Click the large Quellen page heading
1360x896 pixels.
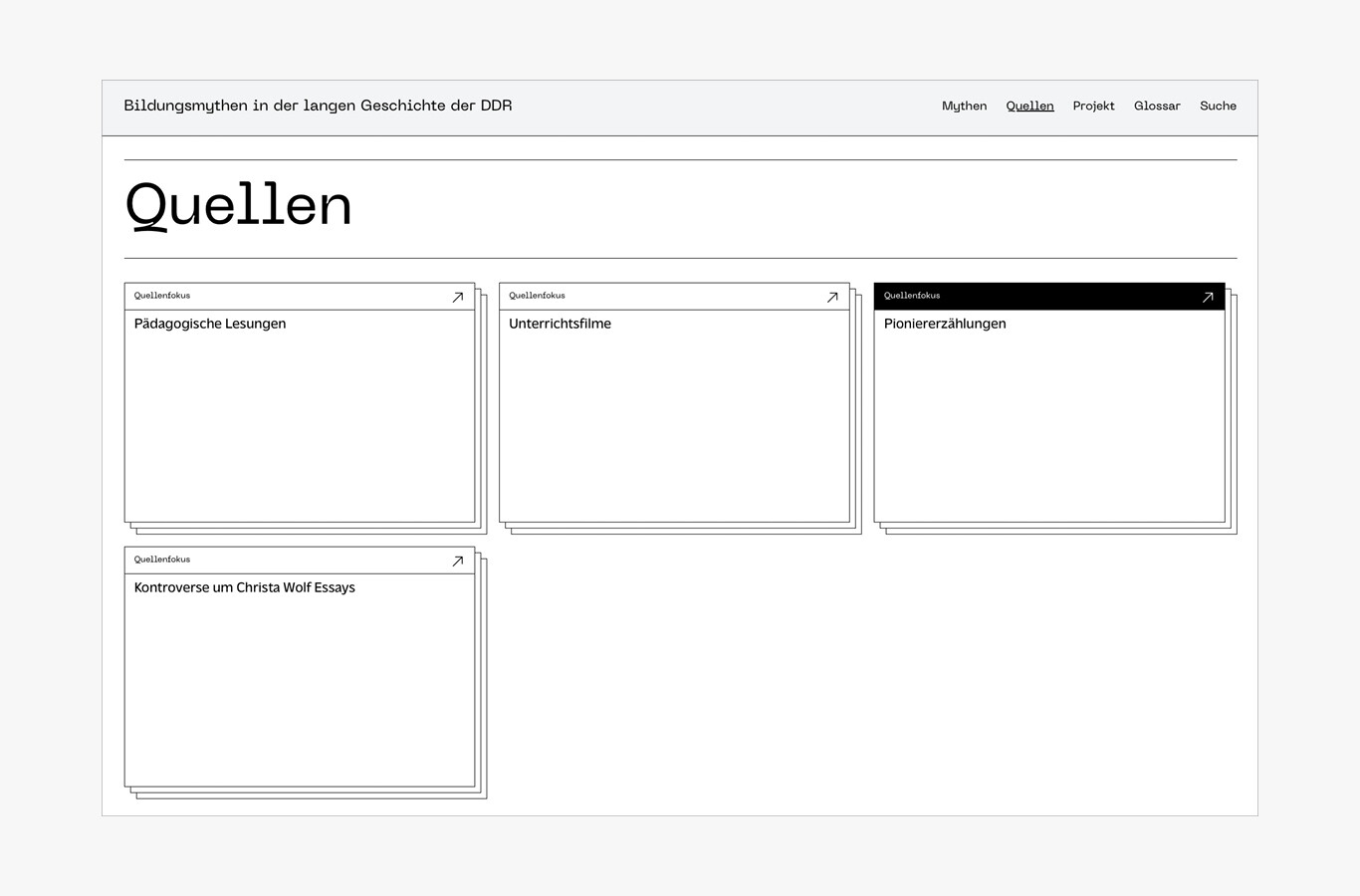pos(239,206)
